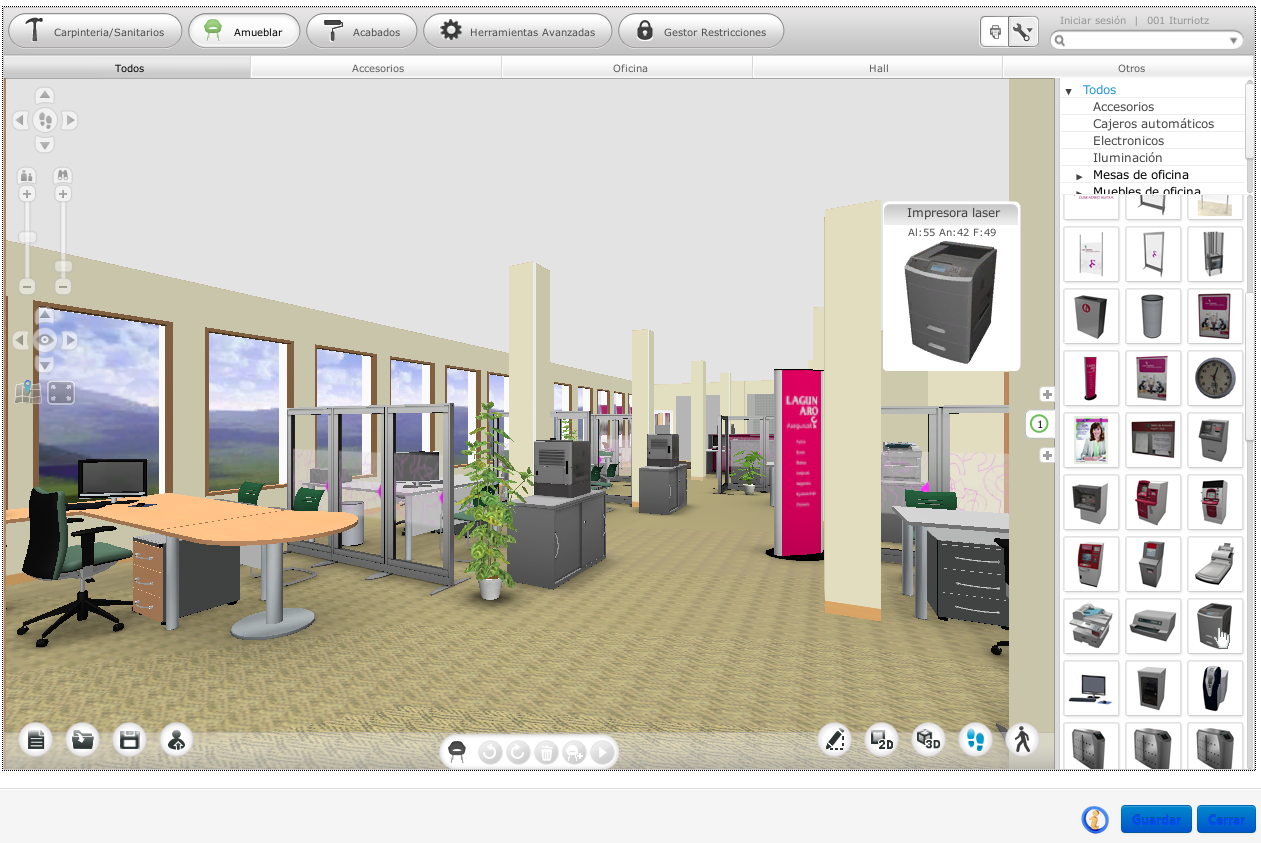Switch to the Accesorios tab

click(377, 68)
